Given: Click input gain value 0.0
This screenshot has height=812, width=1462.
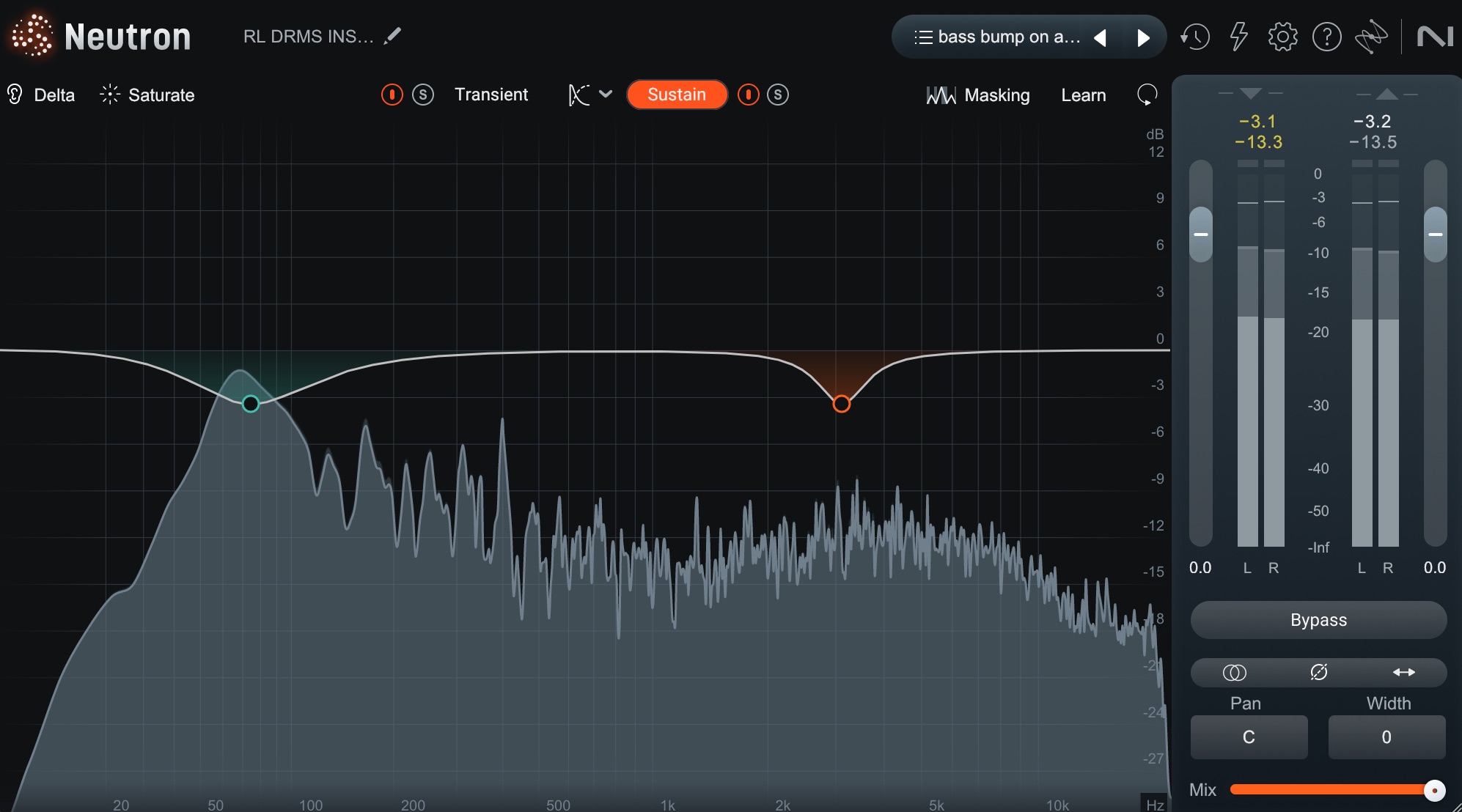Looking at the screenshot, I should click(x=1200, y=568).
